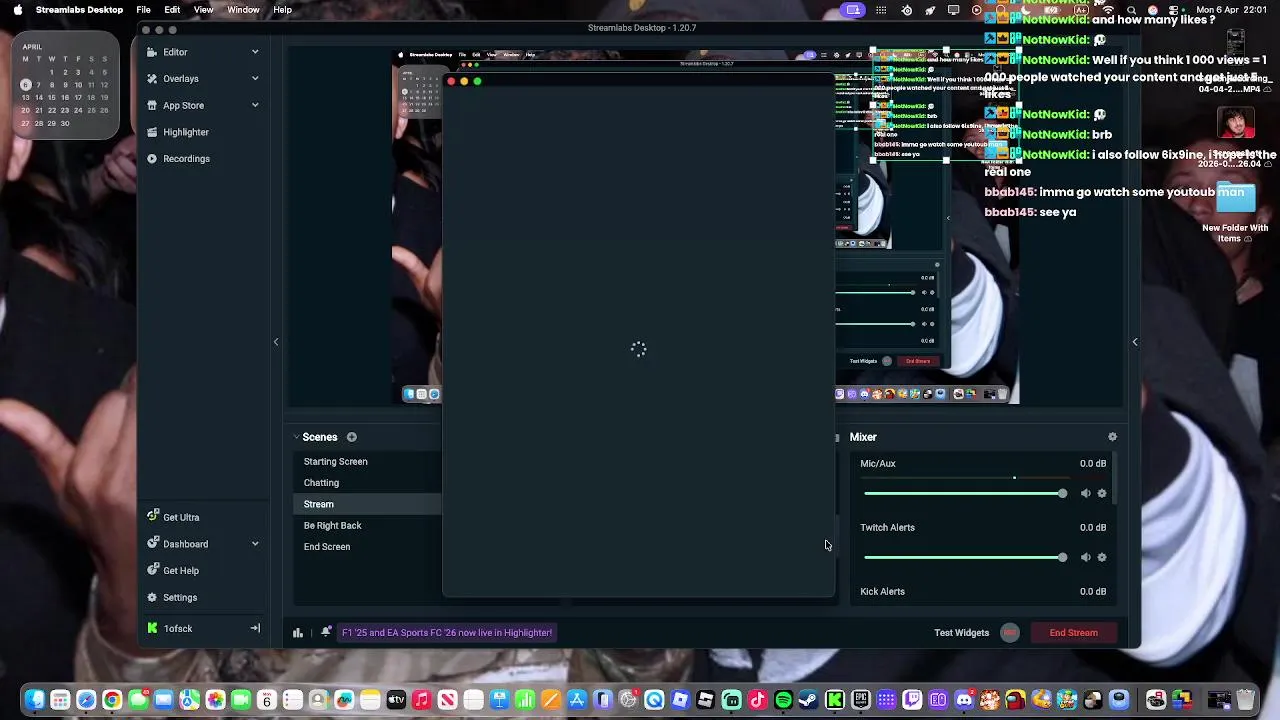The width and height of the screenshot is (1280, 720).
Task: Collapse the Scenes panel disclosure arrow
Action: (296, 437)
